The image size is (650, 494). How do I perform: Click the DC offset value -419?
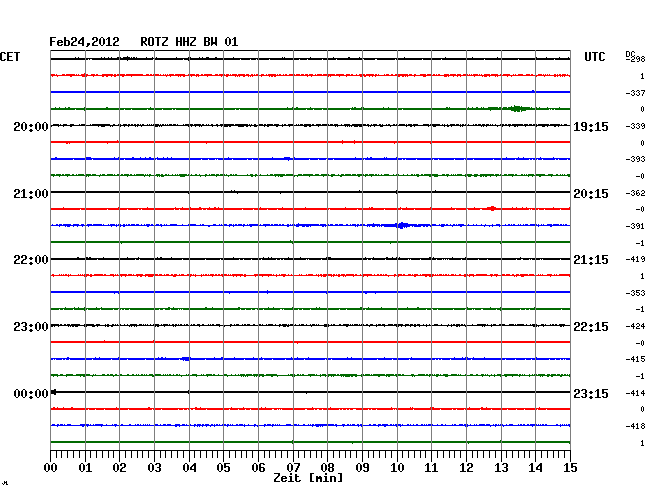(635, 259)
